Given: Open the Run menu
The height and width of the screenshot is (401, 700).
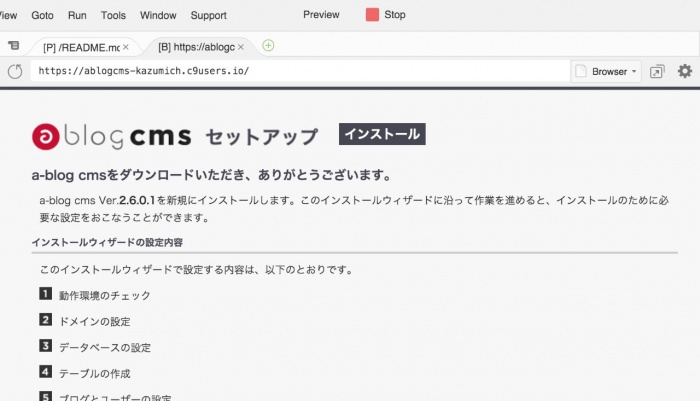Looking at the screenshot, I should (77, 16).
